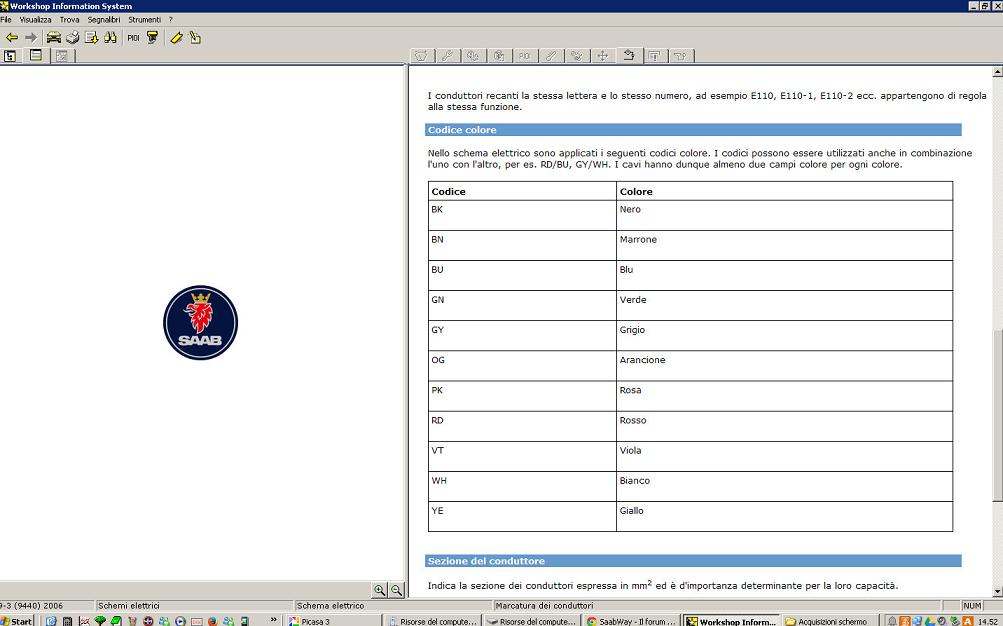
Task: Open the spanner tool icon tab
Action: coord(551,56)
